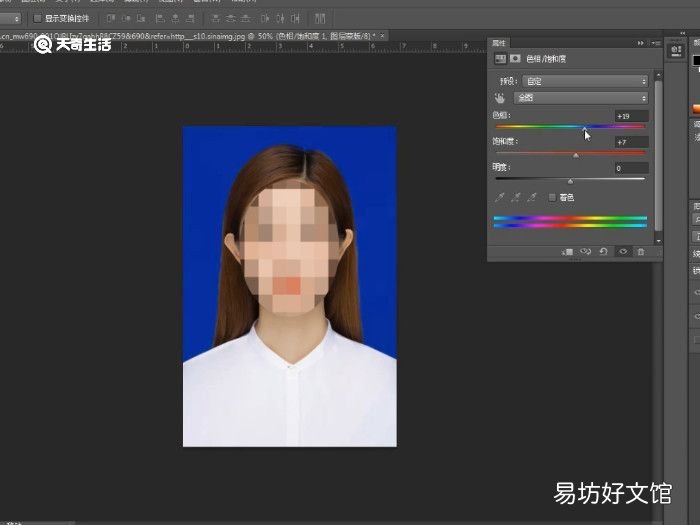This screenshot has width=700, height=525.
Task: Click the reset adjustment defaults icon
Action: pos(604,252)
